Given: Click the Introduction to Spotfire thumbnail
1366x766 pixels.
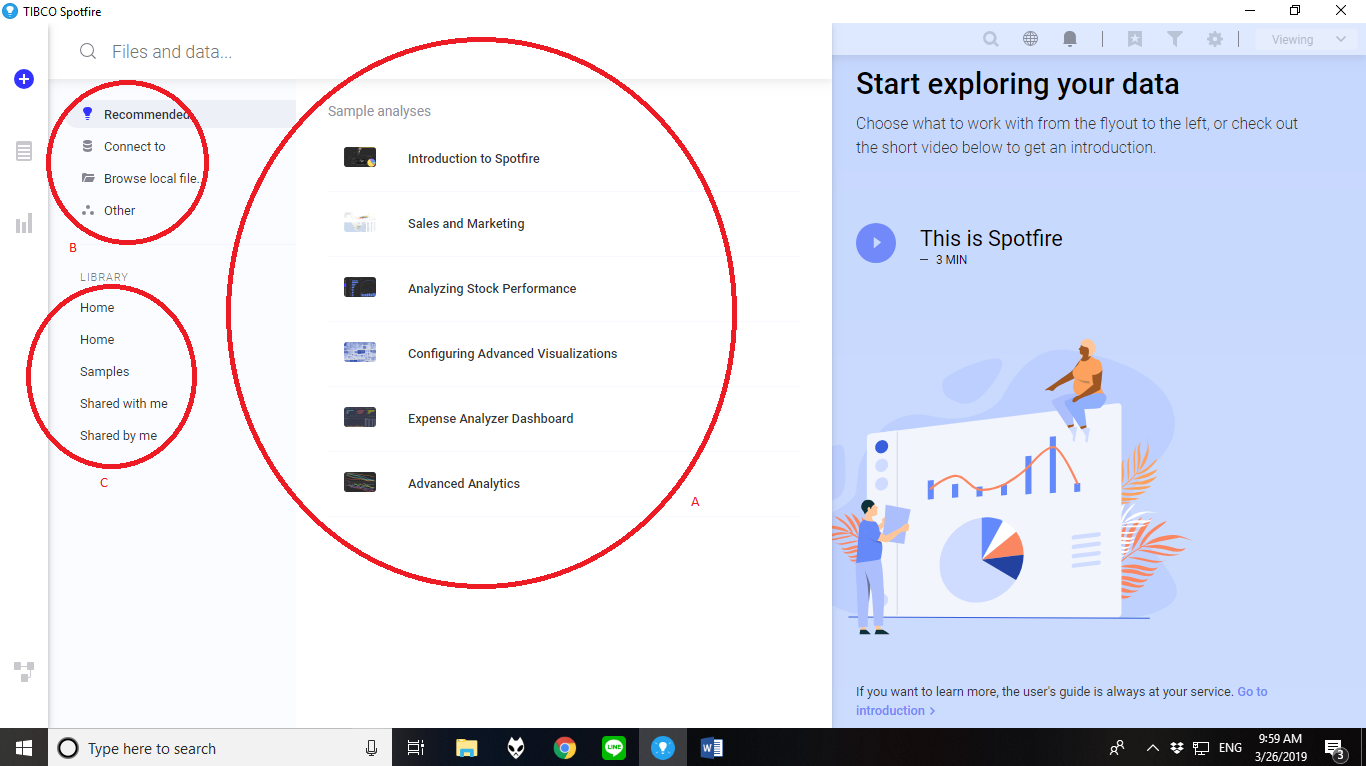Looking at the screenshot, I should pyautogui.click(x=360, y=157).
